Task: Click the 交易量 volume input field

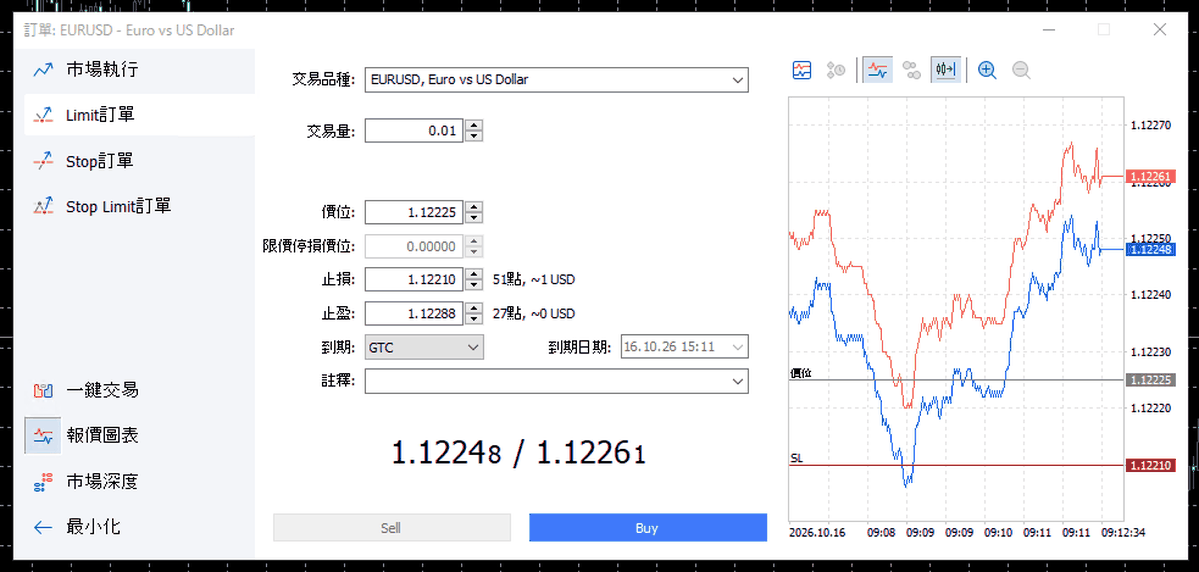Action: (414, 131)
